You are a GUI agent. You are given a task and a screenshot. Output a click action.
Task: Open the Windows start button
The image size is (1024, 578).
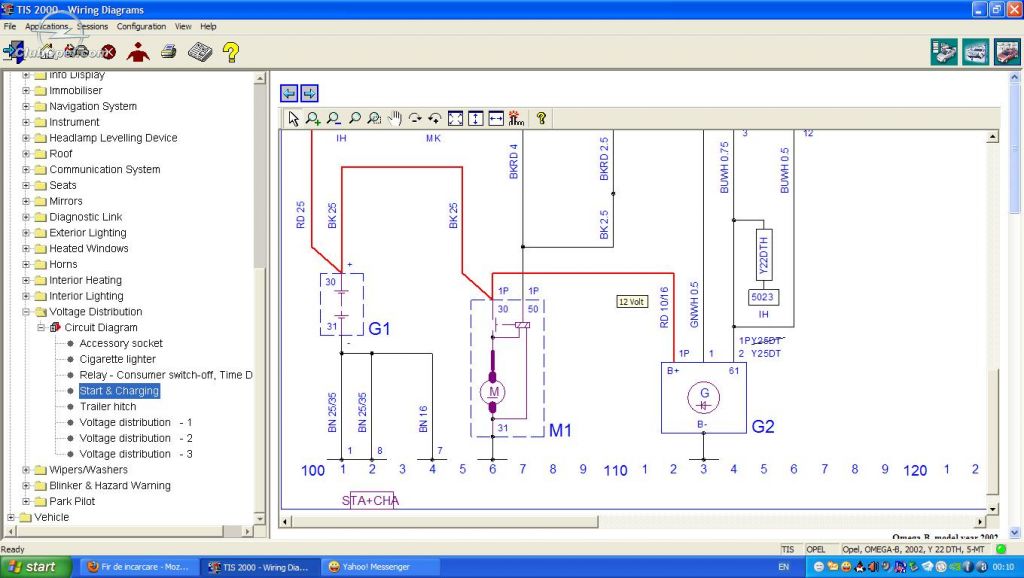[x=34, y=566]
